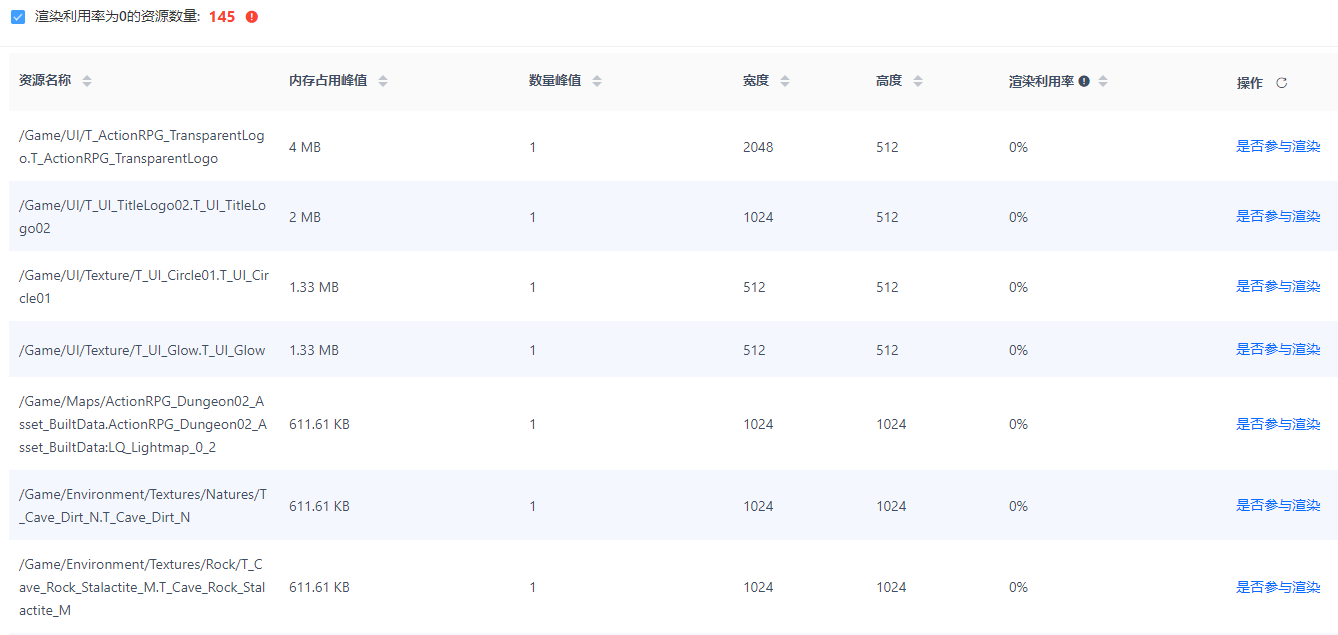
Task: Click the 4 MB memory value
Action: [305, 147]
